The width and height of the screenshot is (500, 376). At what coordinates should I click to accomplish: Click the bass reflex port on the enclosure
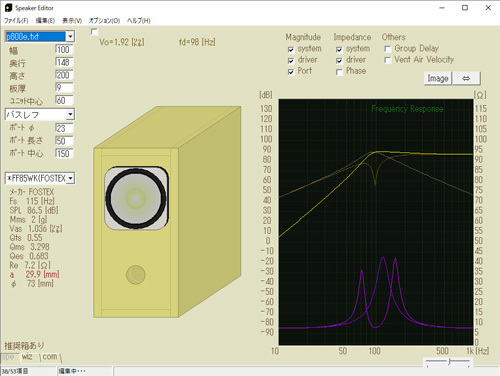(x=136, y=275)
